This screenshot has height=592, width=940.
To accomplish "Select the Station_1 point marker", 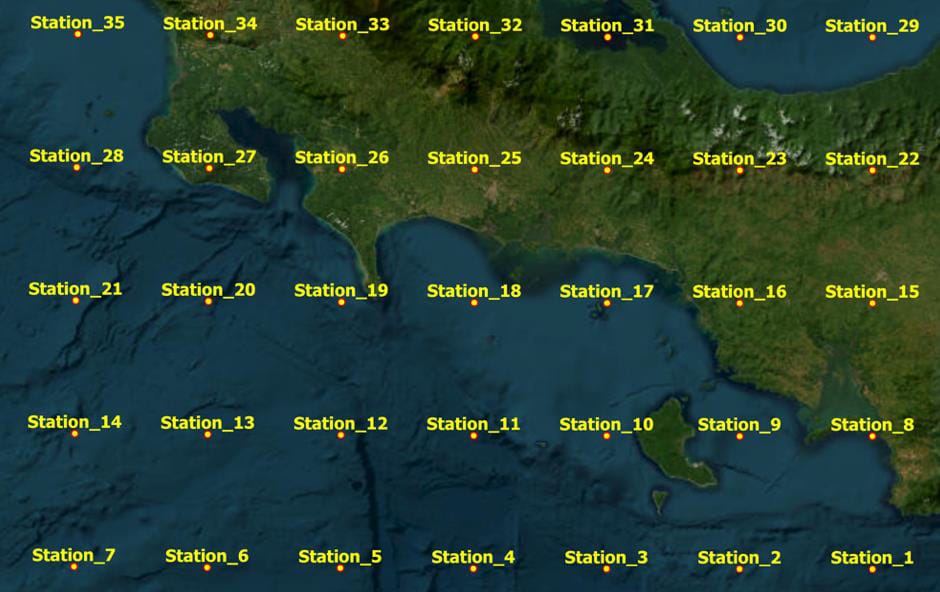I will coord(872,569).
